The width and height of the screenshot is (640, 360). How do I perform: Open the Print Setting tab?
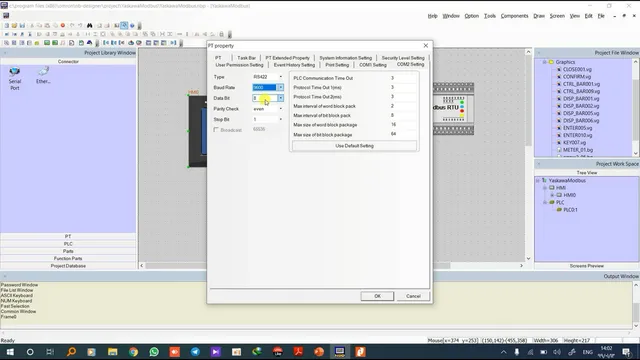(337, 65)
